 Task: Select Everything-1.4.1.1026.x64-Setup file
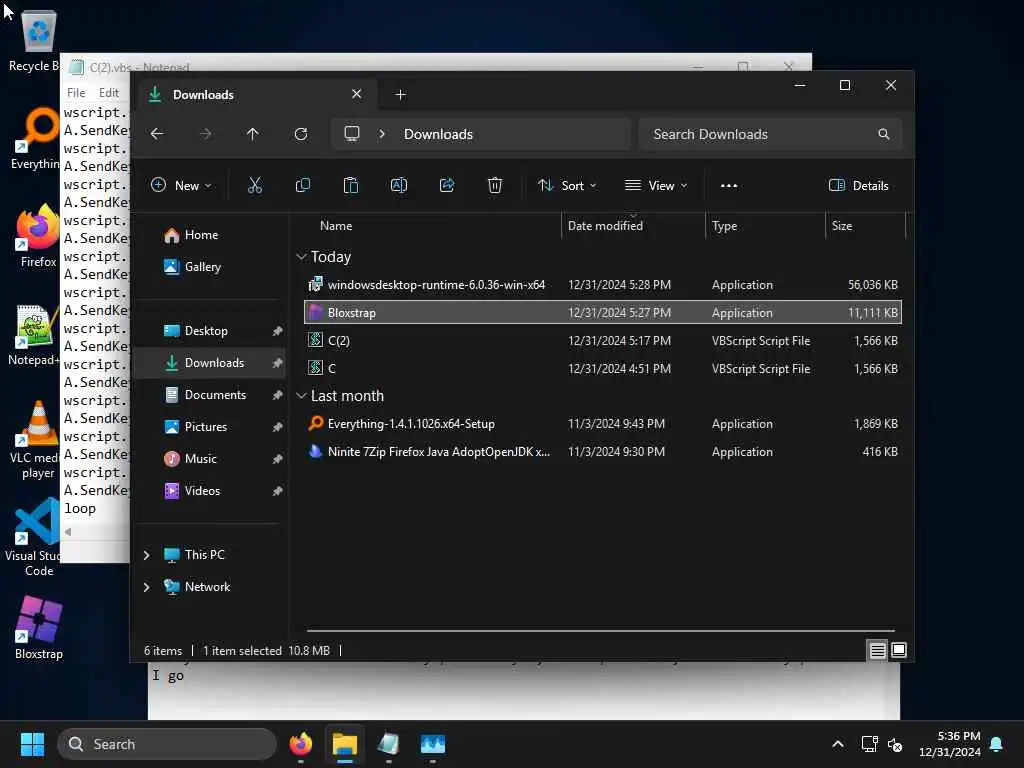[x=603, y=424]
